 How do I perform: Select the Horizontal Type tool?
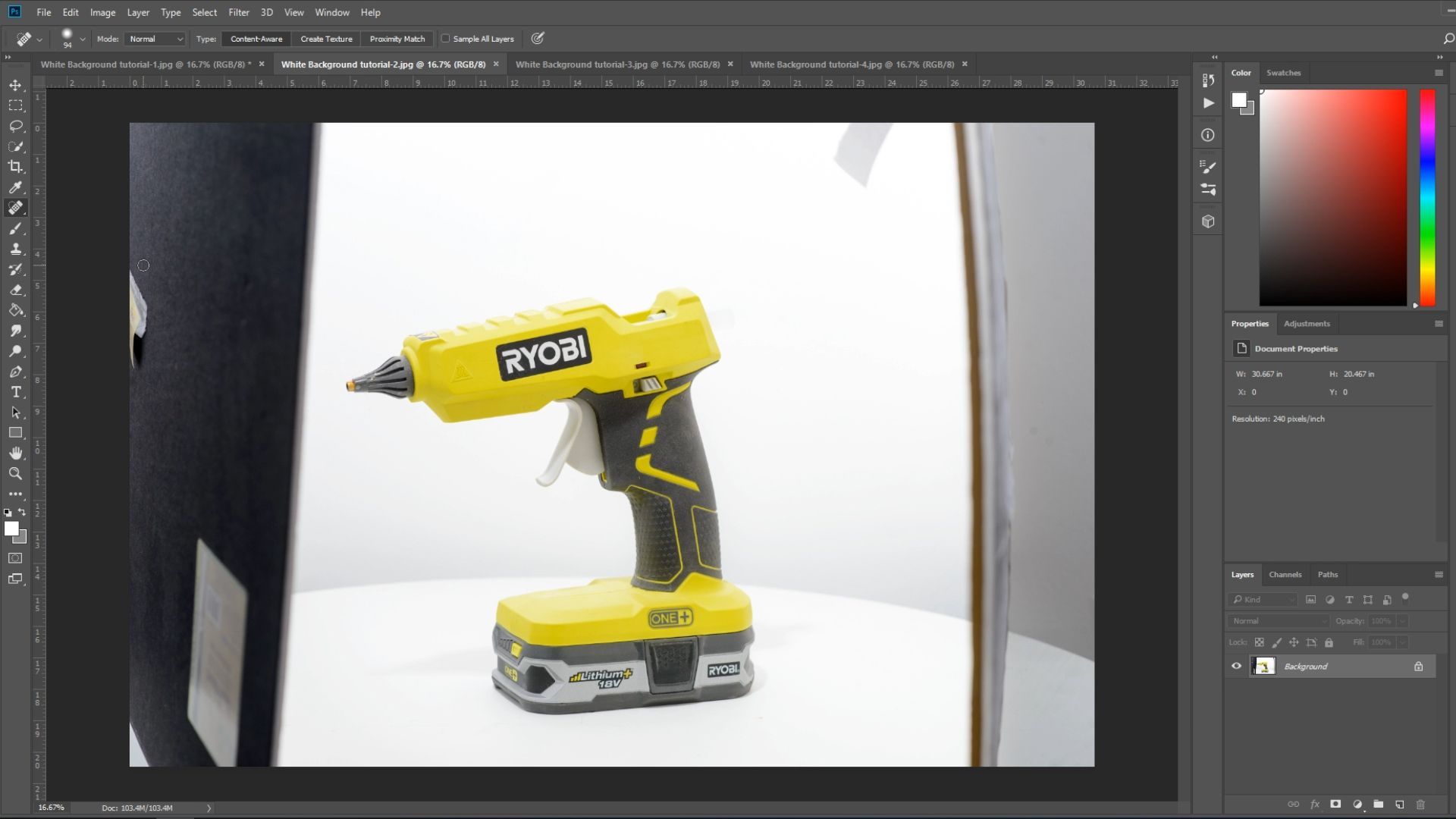[x=15, y=392]
